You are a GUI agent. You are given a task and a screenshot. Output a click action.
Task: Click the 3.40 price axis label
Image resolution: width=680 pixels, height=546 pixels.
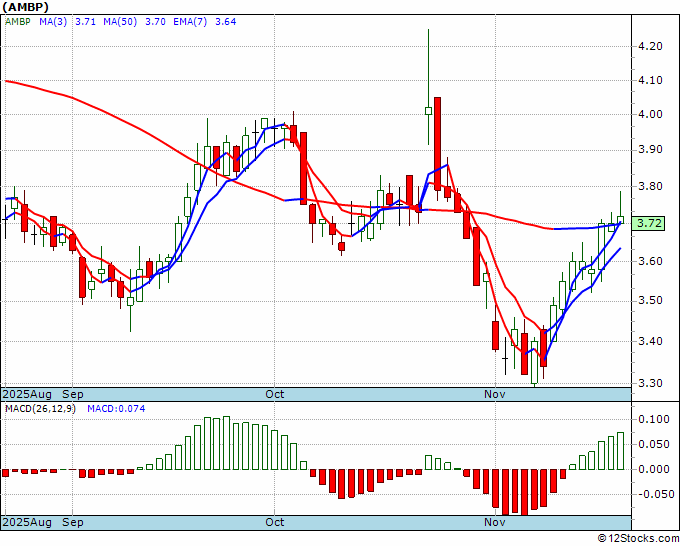click(x=651, y=341)
